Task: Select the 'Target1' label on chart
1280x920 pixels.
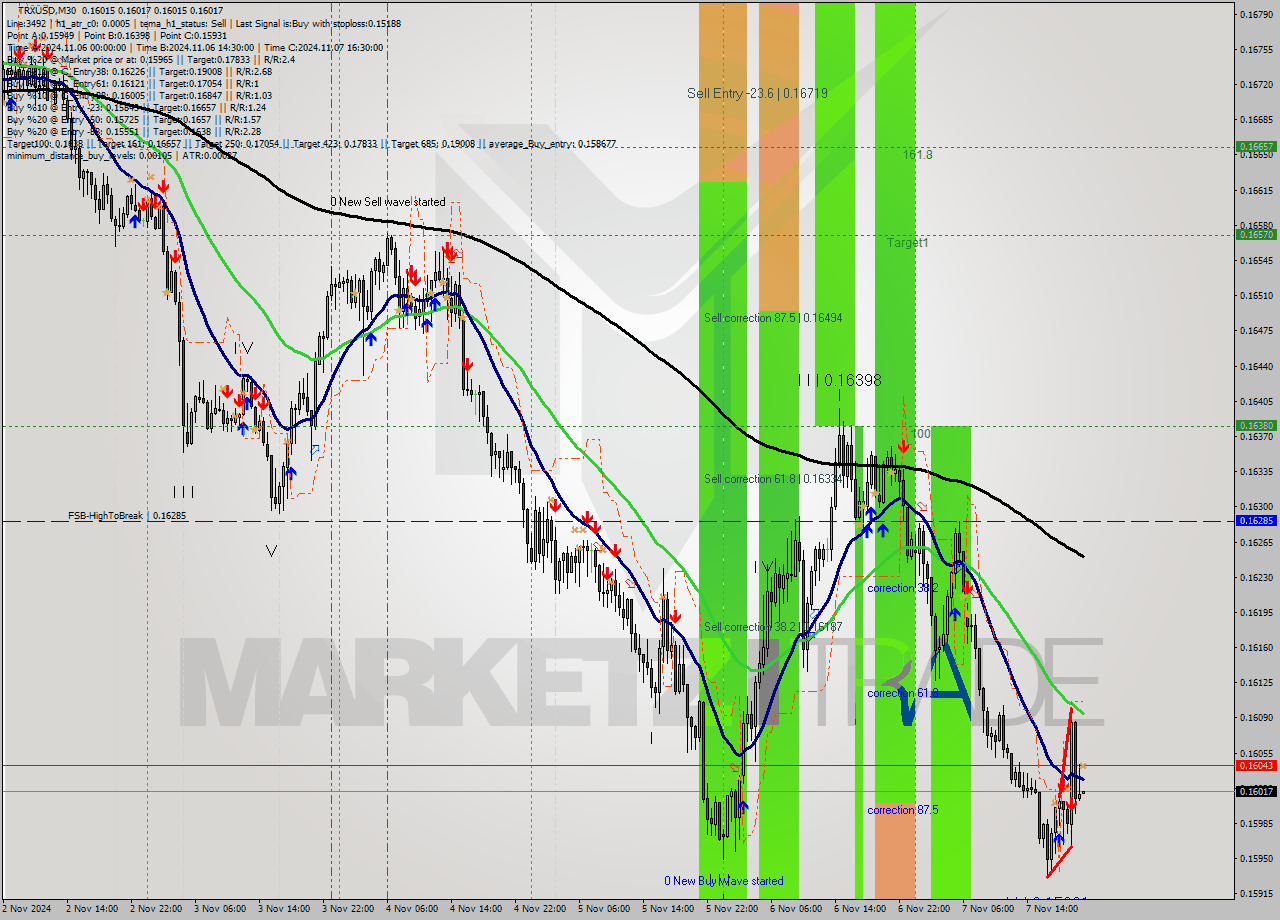Action: 907,243
